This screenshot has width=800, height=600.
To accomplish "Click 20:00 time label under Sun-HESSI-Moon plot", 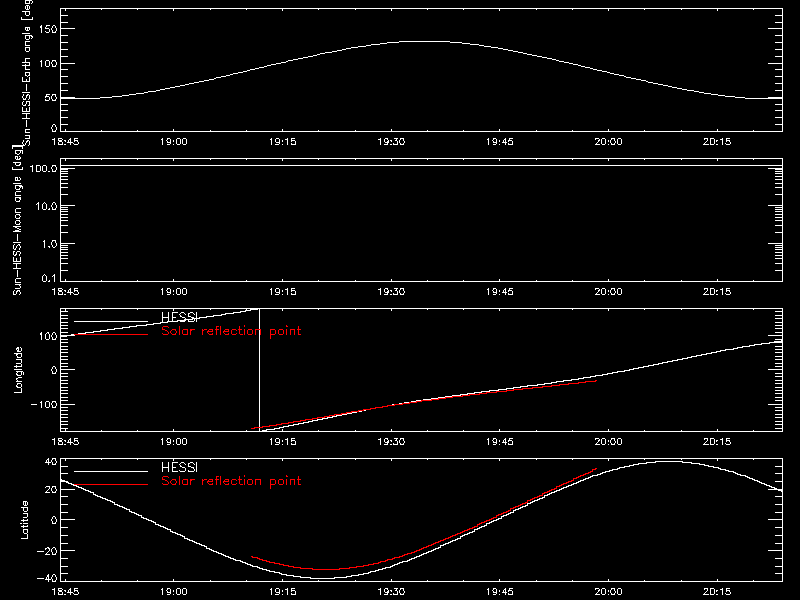I will click(608, 292).
